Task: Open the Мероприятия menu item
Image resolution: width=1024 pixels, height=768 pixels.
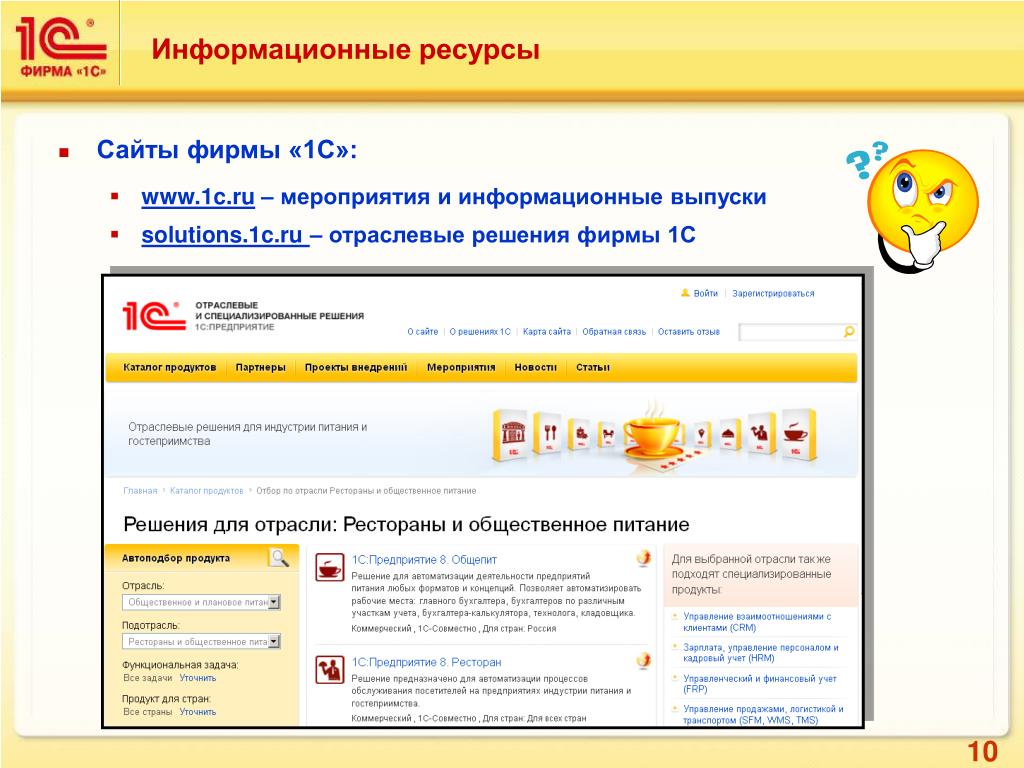Action: (x=461, y=367)
